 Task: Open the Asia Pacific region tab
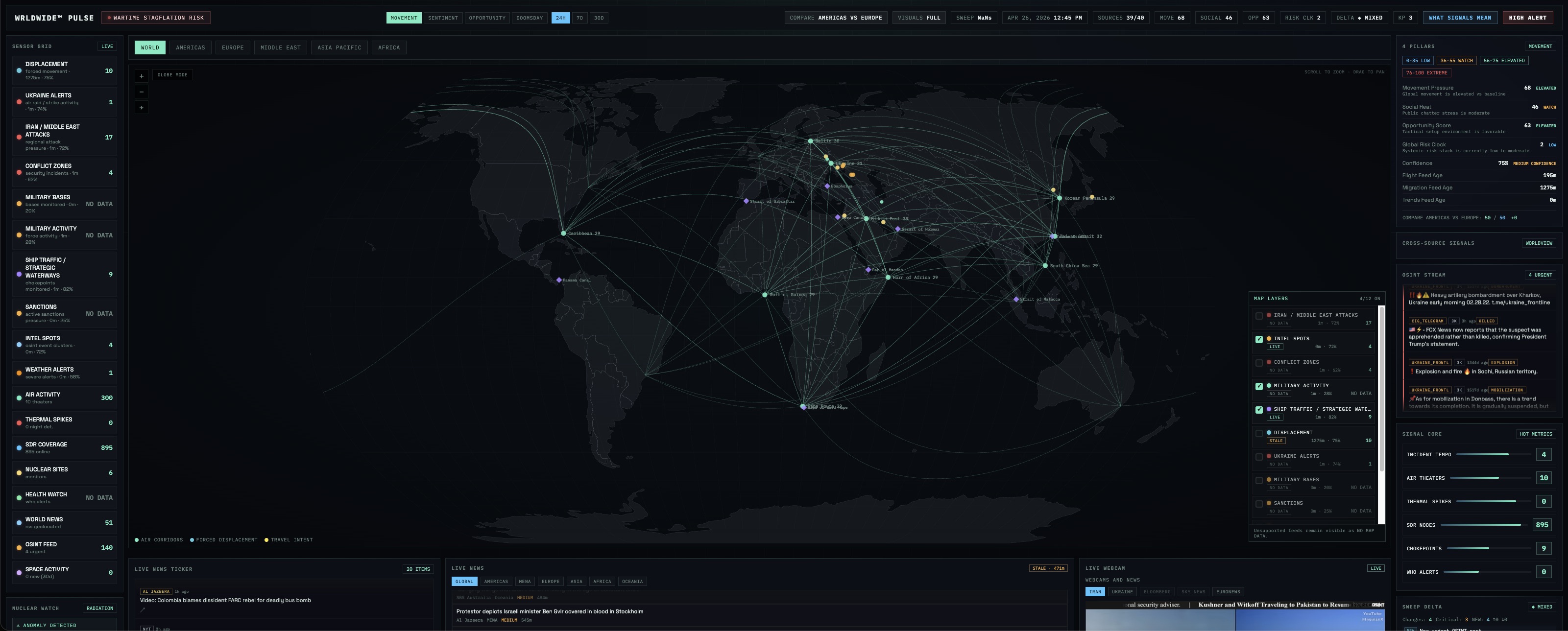(x=339, y=47)
